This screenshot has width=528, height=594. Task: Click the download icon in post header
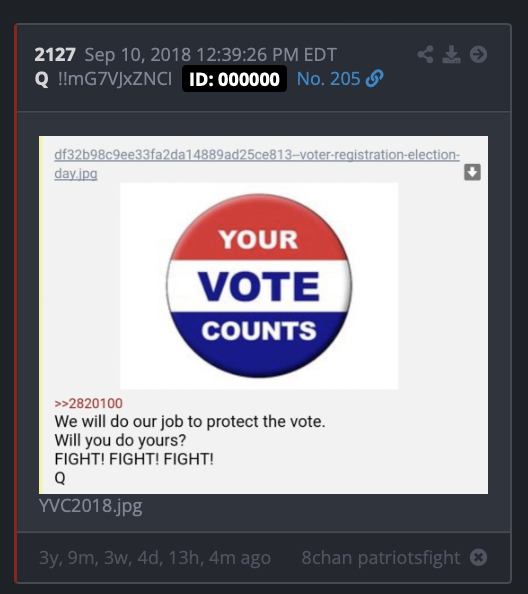click(x=451, y=54)
